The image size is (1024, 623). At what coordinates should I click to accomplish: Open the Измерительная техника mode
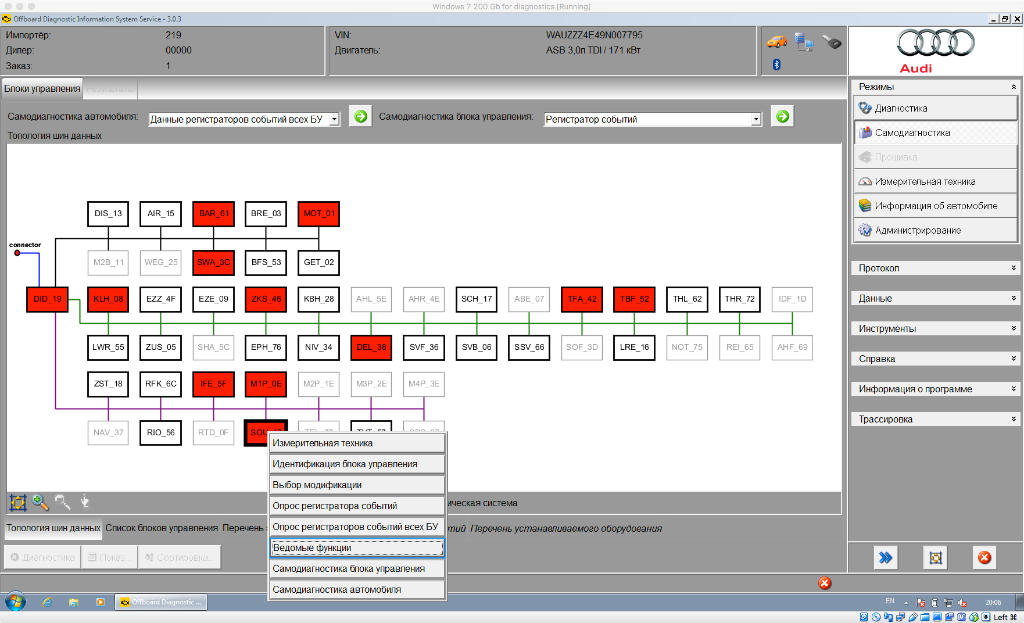(925, 181)
